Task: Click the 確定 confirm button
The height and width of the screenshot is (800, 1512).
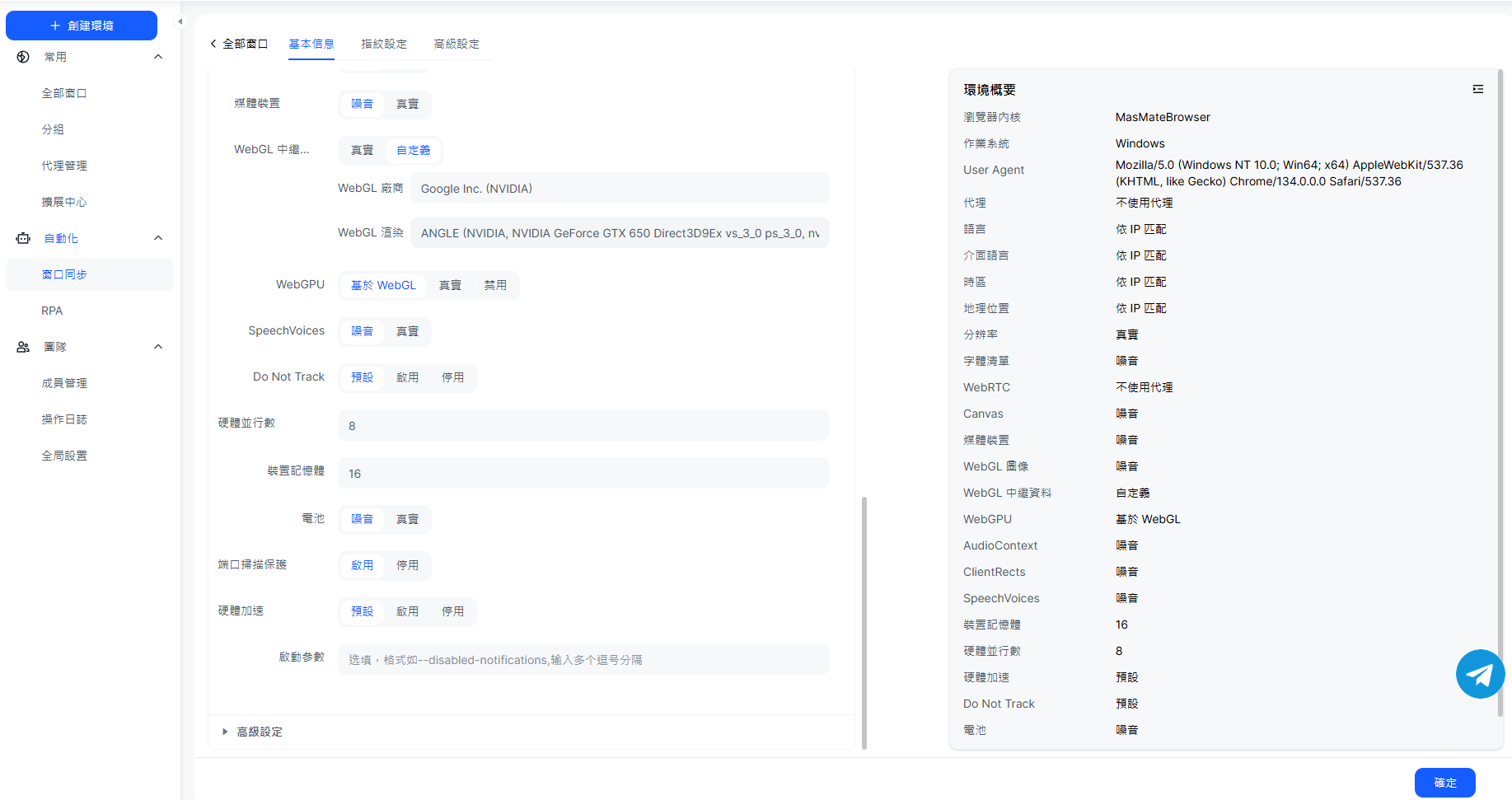Action: pos(1444,783)
